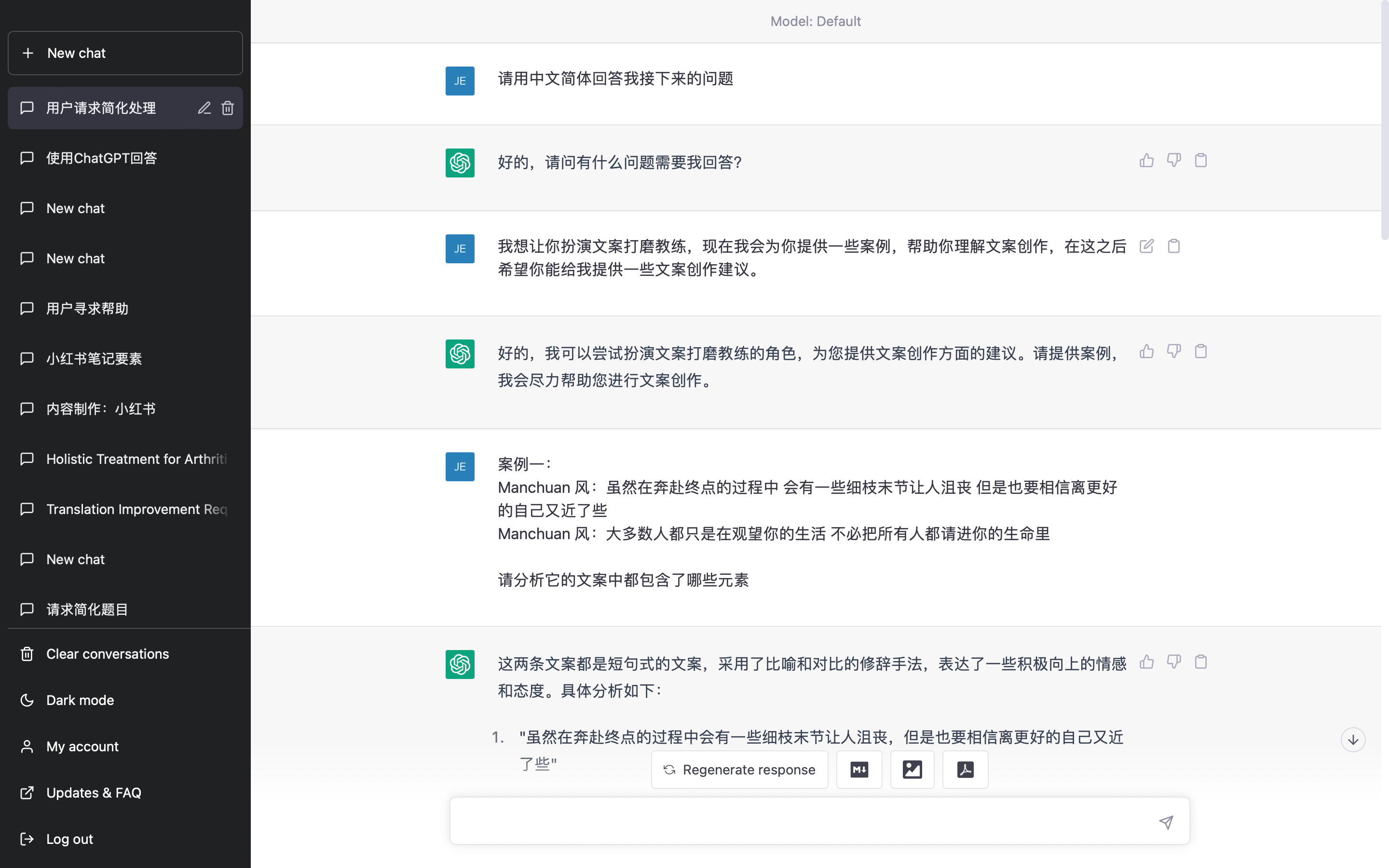Thumbs up the 这两条文案 reply

[x=1146, y=662]
